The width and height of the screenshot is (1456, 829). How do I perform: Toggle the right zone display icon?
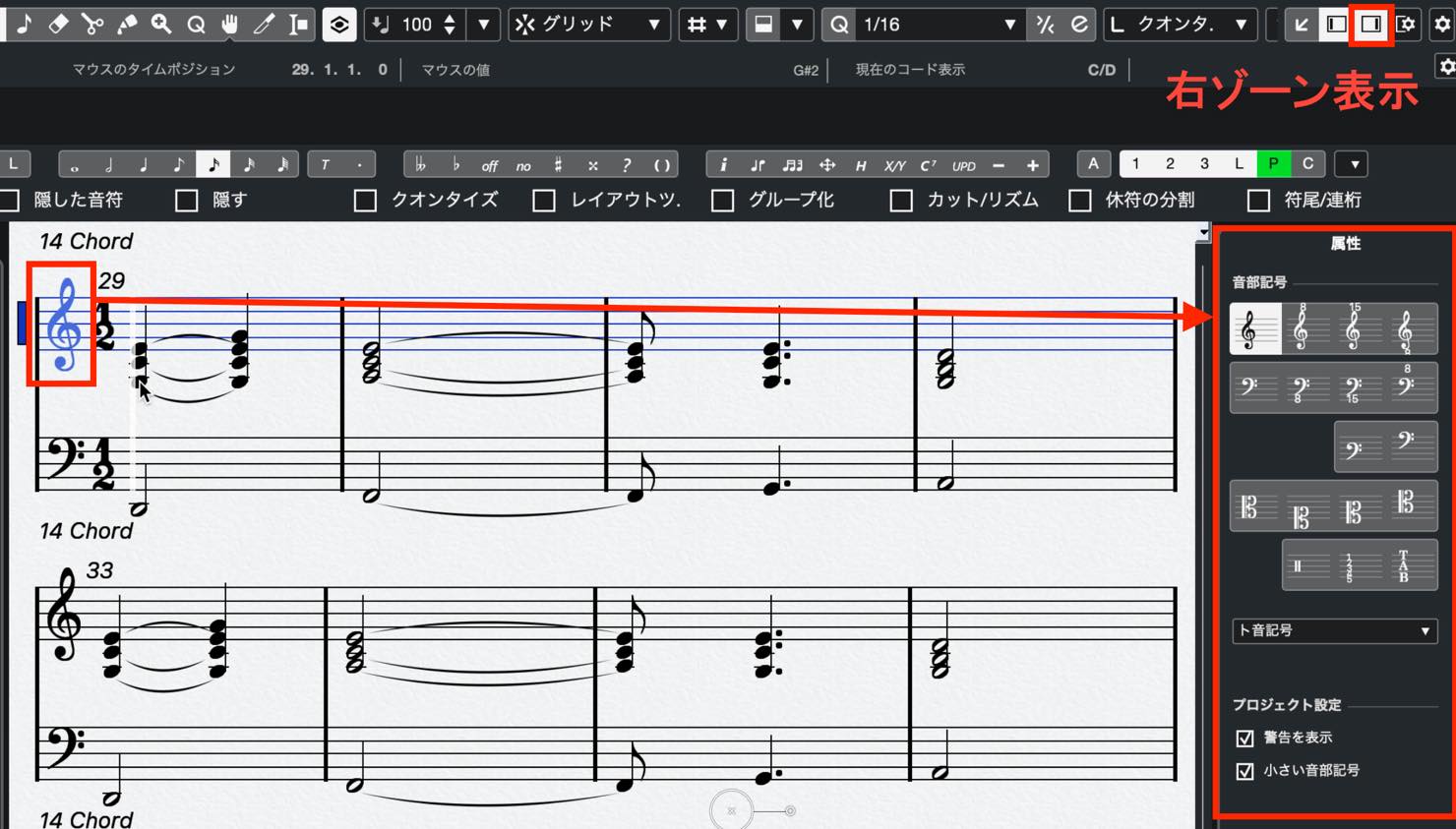click(x=1370, y=24)
